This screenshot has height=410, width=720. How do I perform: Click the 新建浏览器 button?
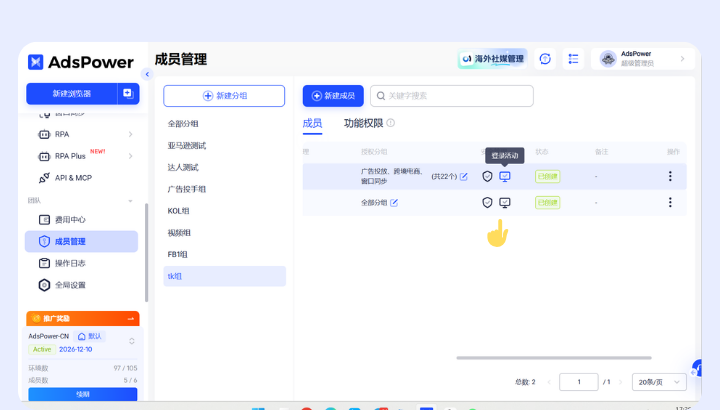click(x=72, y=94)
